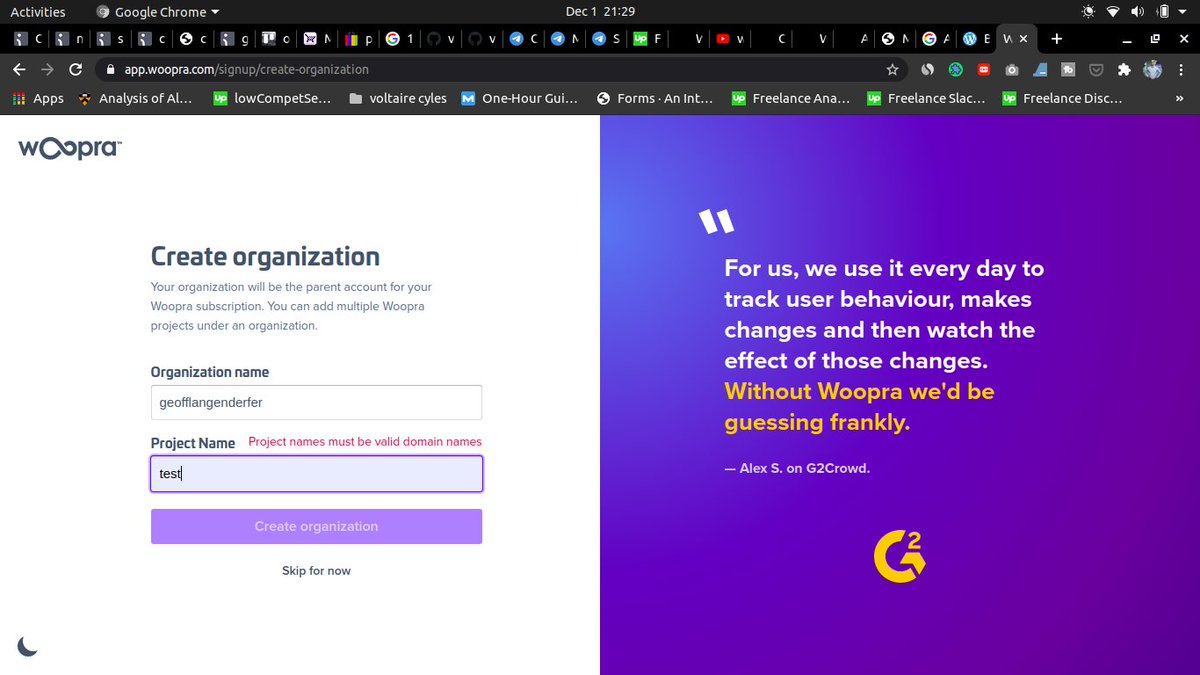Open the 'lowCompetSe...' bookmark
Viewport: 1200px width, 675px height.
(x=272, y=98)
